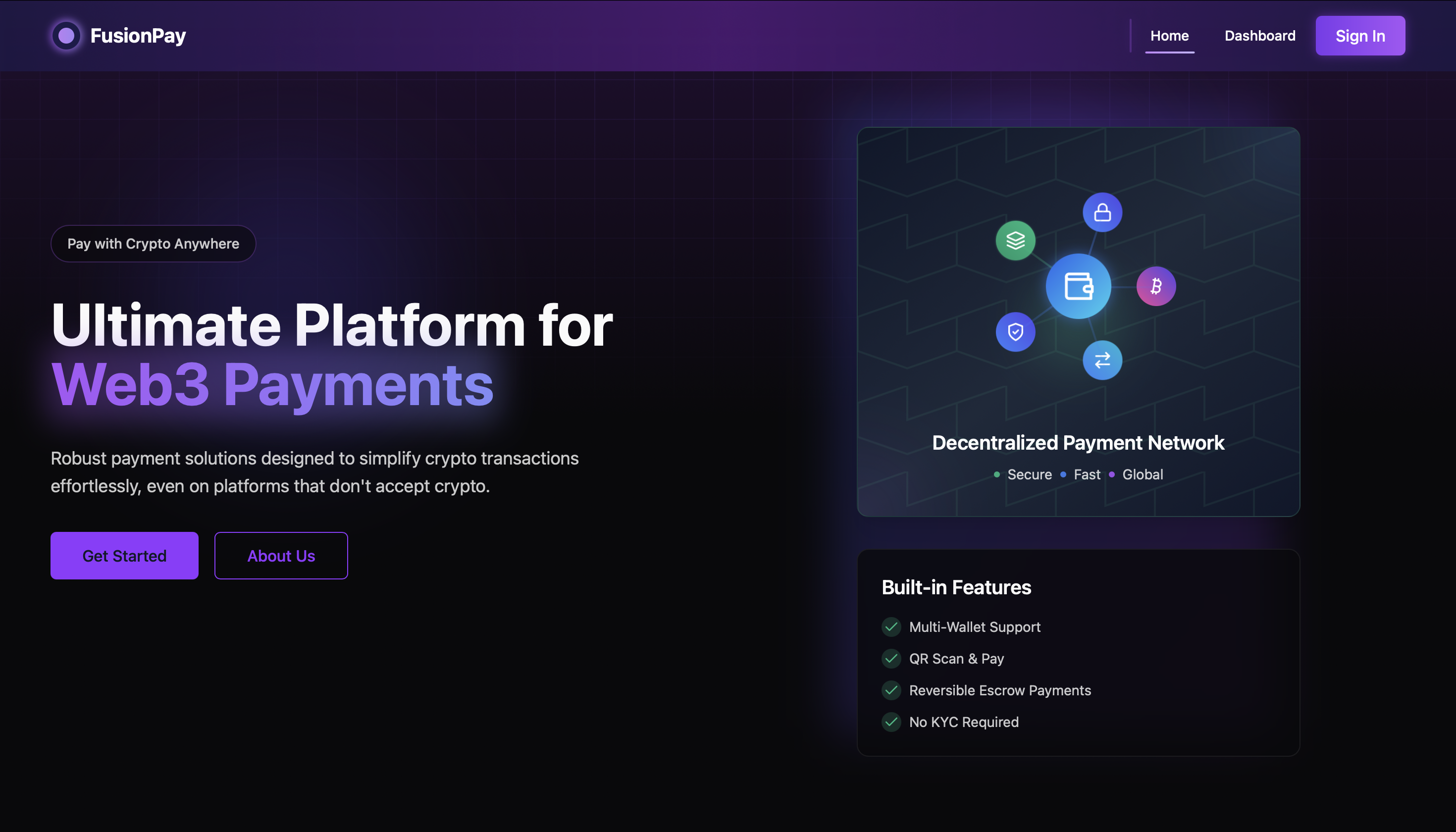Click the FusionPay brand name text
Screen dimensions: 1456x832
[138, 36]
